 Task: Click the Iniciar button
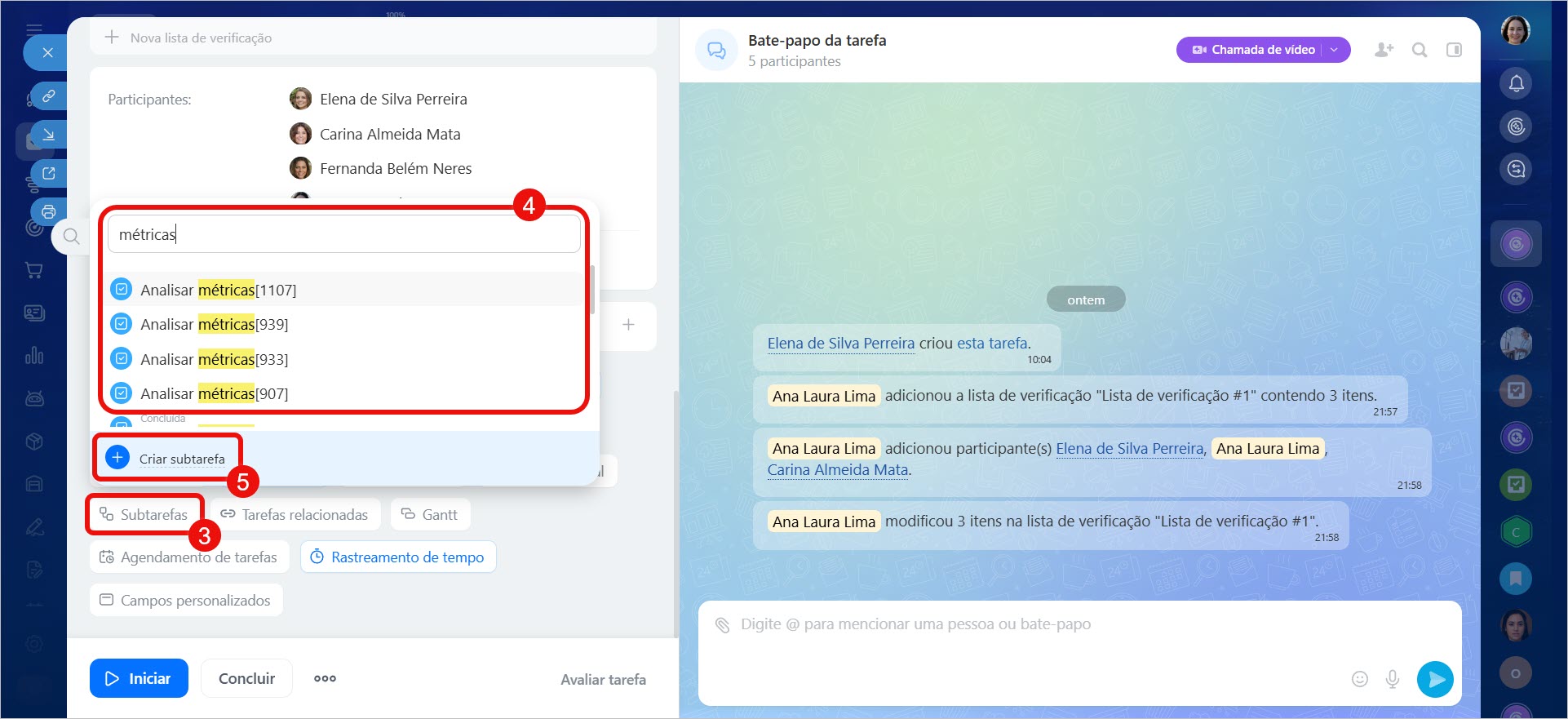point(139,678)
